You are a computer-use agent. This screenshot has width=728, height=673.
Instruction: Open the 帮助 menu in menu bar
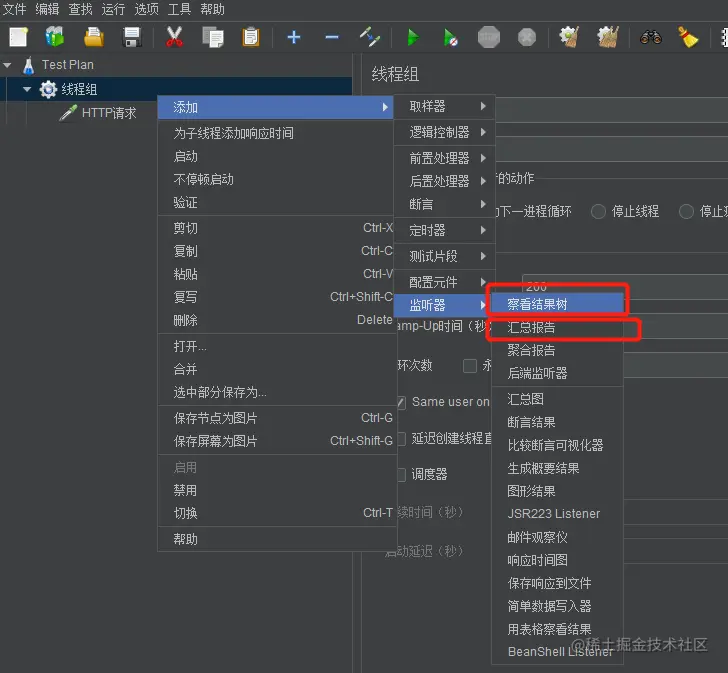[x=213, y=9]
